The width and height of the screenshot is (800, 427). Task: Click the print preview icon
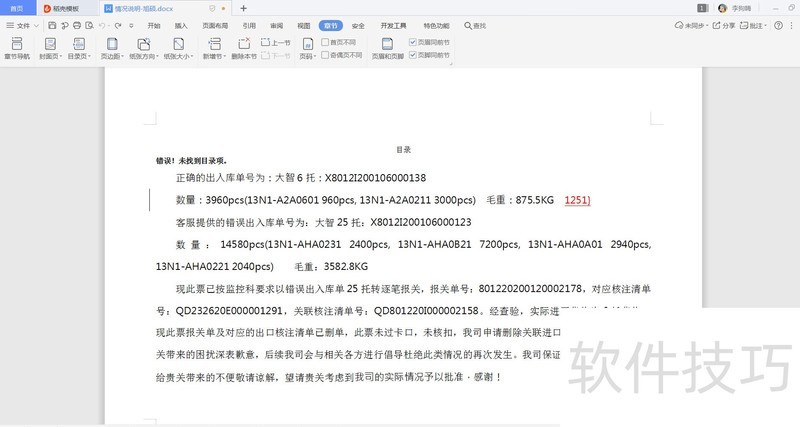click(89, 26)
